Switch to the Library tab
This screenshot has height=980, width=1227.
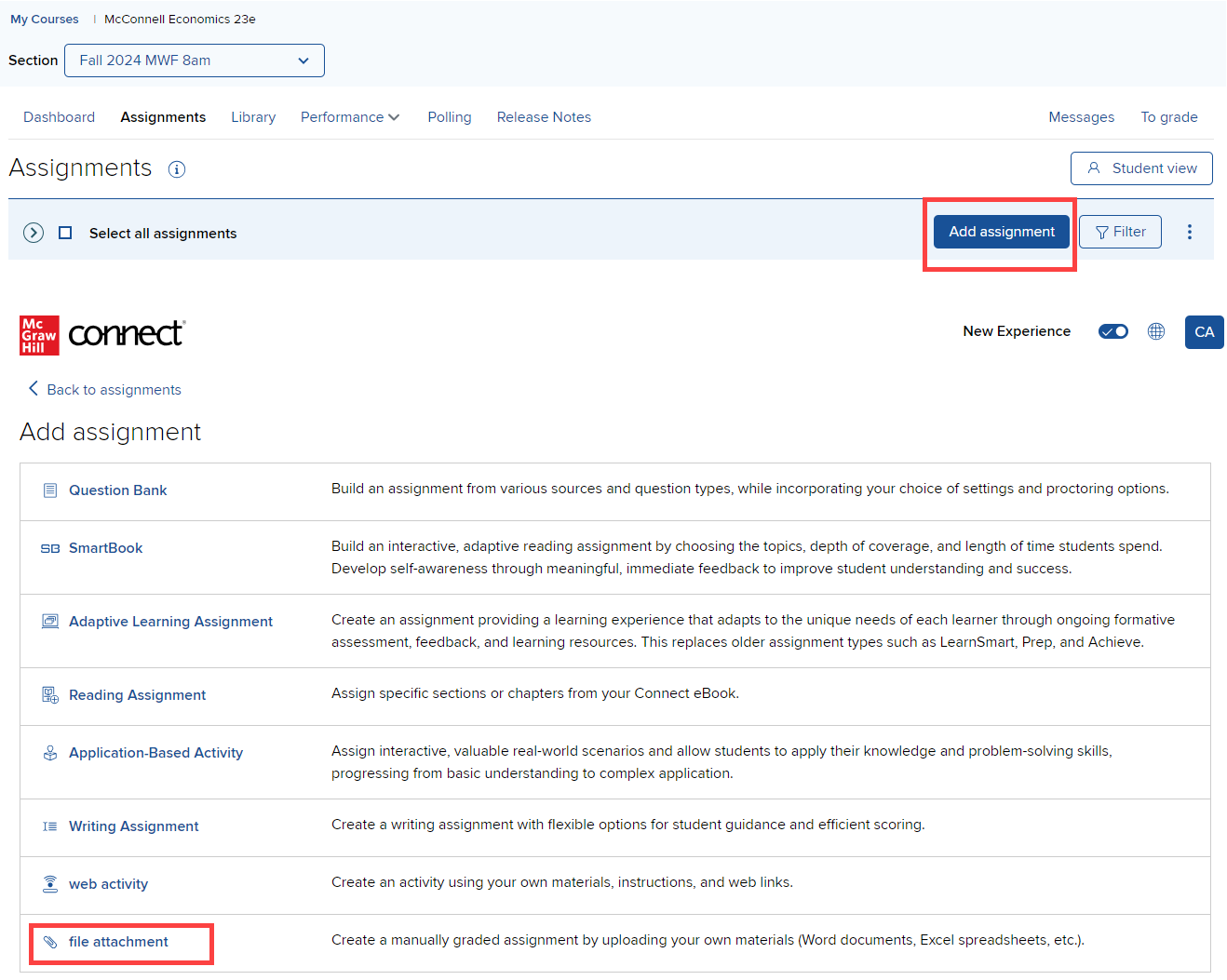point(253,117)
